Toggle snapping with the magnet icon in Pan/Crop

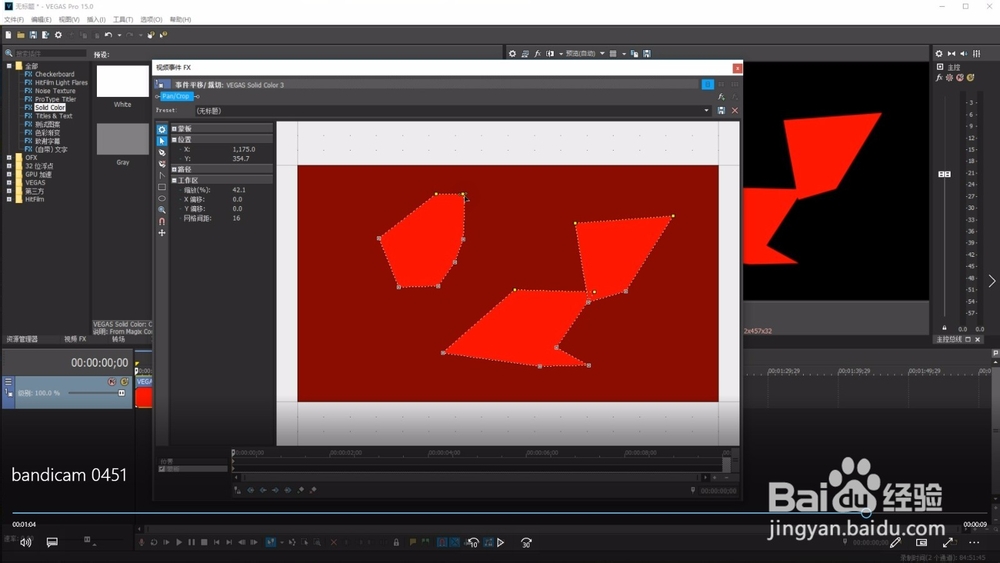point(162,221)
